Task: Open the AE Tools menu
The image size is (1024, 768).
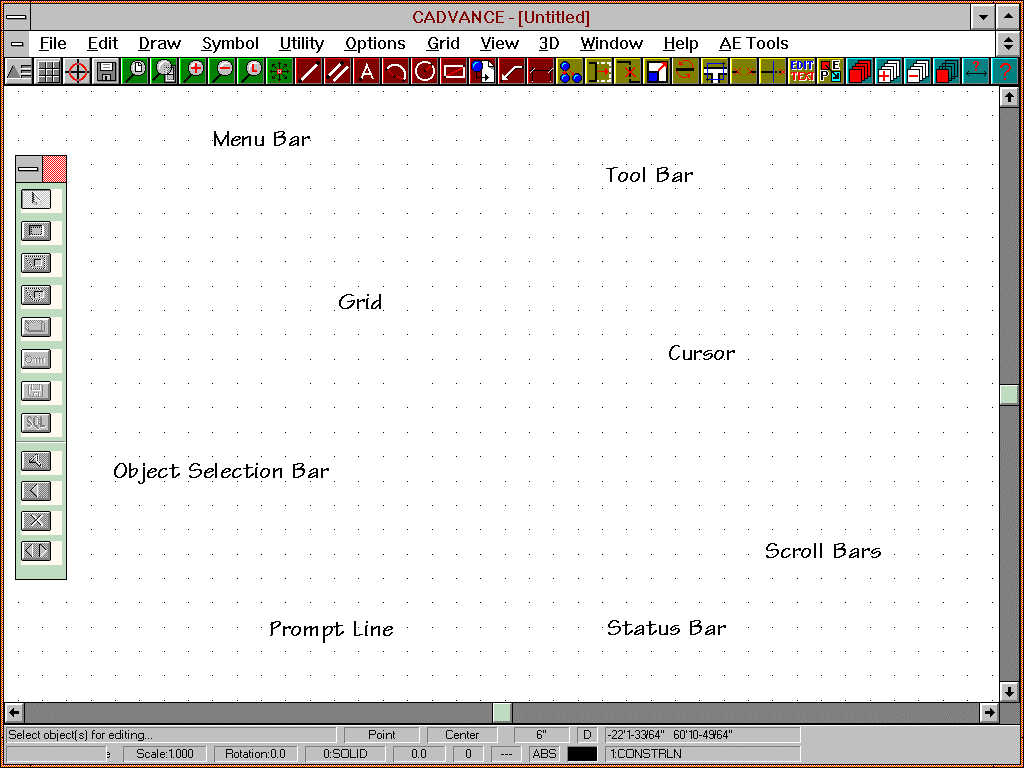Action: [753, 44]
